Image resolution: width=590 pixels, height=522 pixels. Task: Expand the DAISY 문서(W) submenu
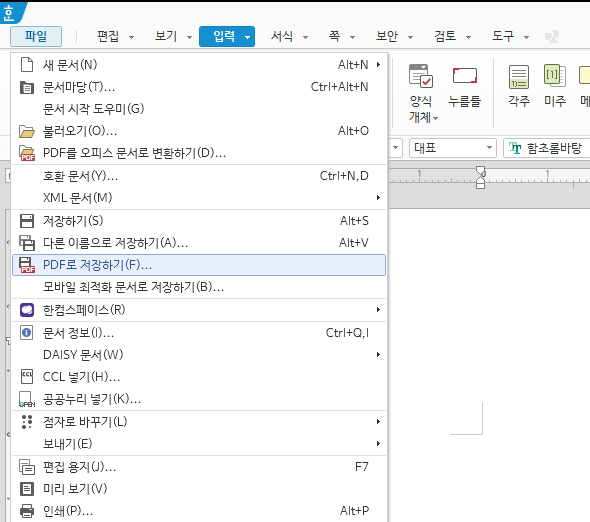tap(378, 355)
